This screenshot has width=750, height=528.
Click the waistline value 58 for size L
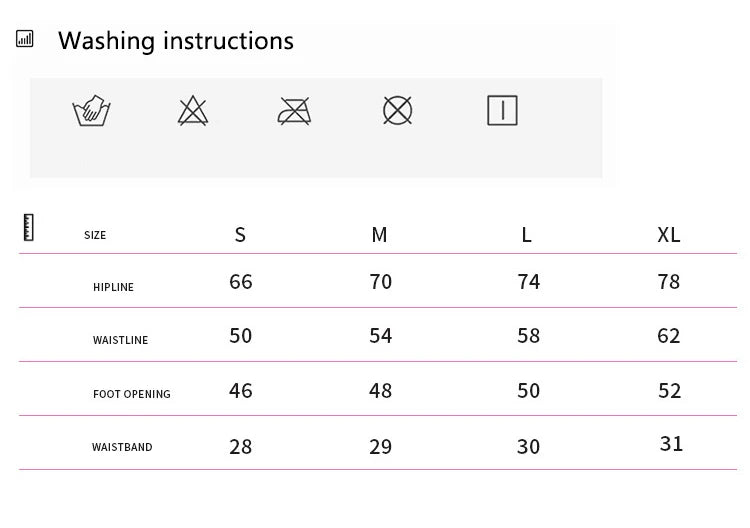529,336
